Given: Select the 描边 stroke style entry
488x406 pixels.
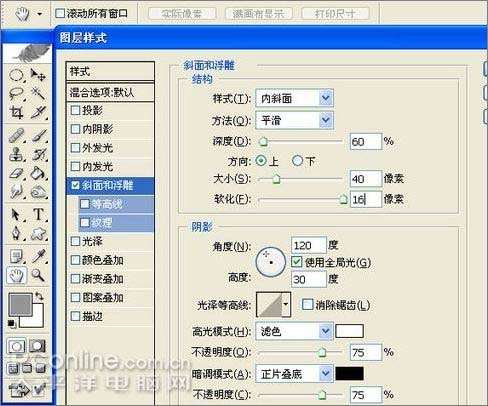Looking at the screenshot, I should 110,316.
